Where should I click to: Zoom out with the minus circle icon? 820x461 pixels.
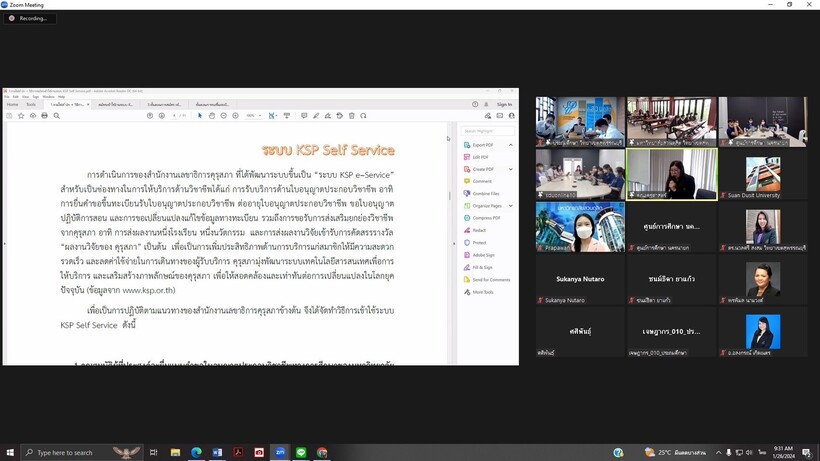pos(223,116)
